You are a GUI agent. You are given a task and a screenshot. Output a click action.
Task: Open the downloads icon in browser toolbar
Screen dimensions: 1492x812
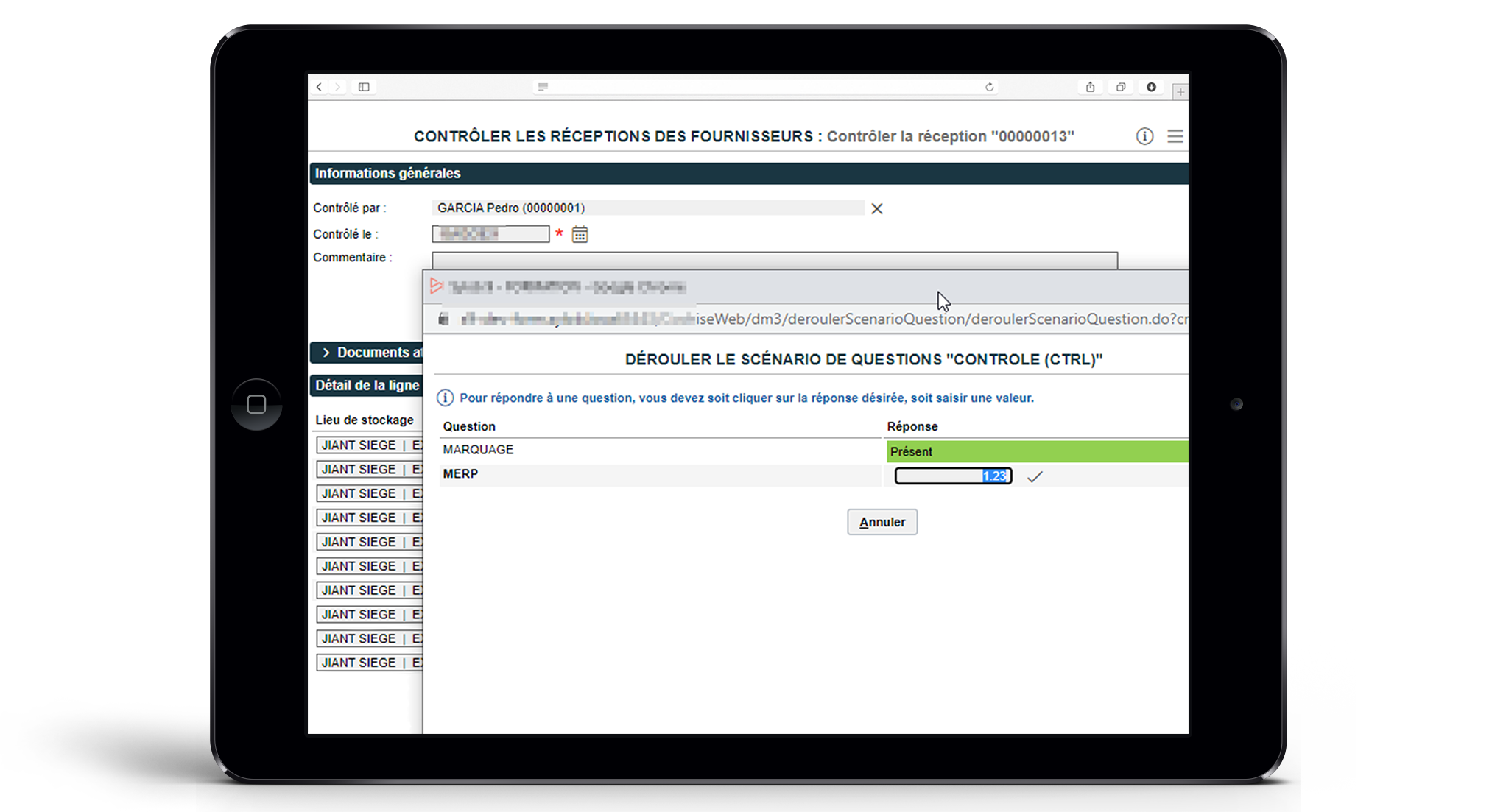pyautogui.click(x=1151, y=87)
